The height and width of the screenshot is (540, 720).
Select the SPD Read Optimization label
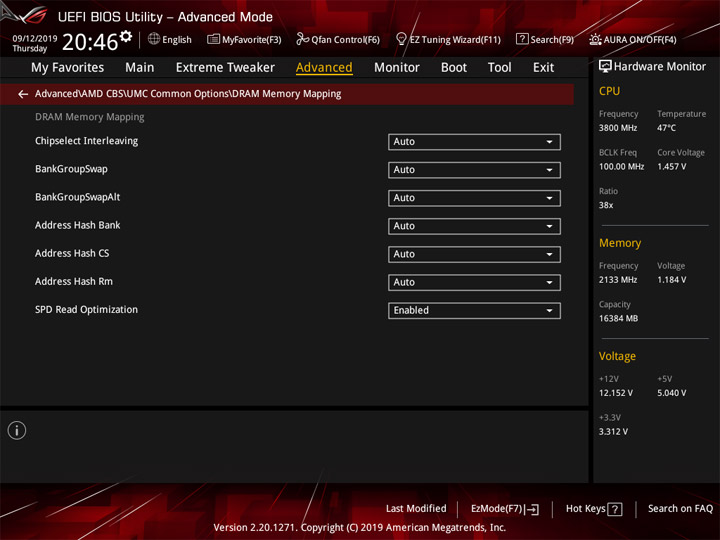(86, 309)
